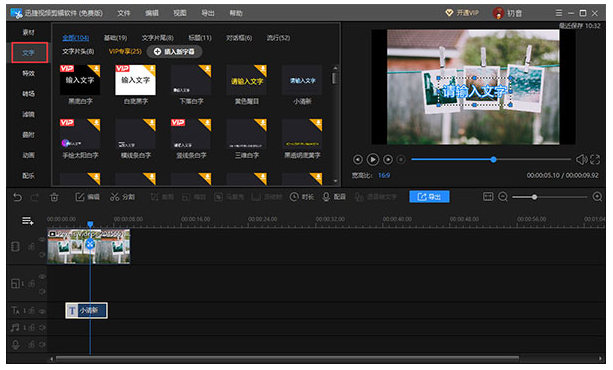Open the 视图 view menu
Viewport: 613px width, 370px height.
point(180,13)
